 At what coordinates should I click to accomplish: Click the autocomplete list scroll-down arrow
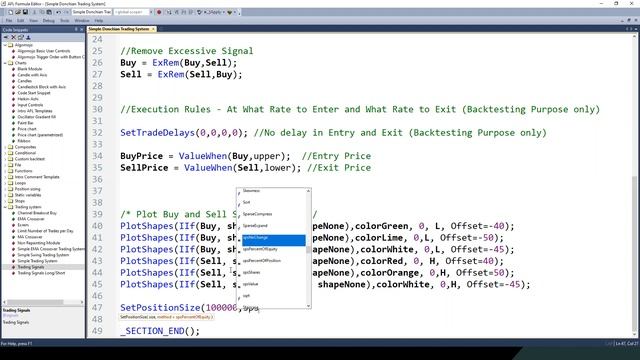coord(309,306)
